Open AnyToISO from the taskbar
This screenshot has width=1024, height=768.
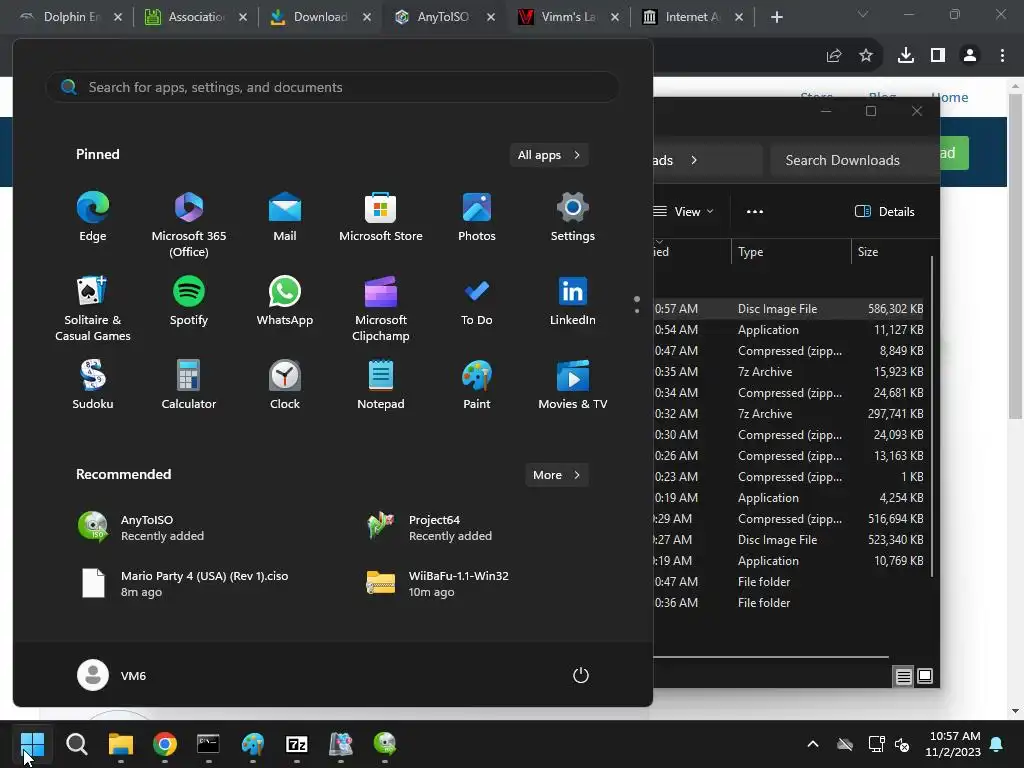point(385,744)
